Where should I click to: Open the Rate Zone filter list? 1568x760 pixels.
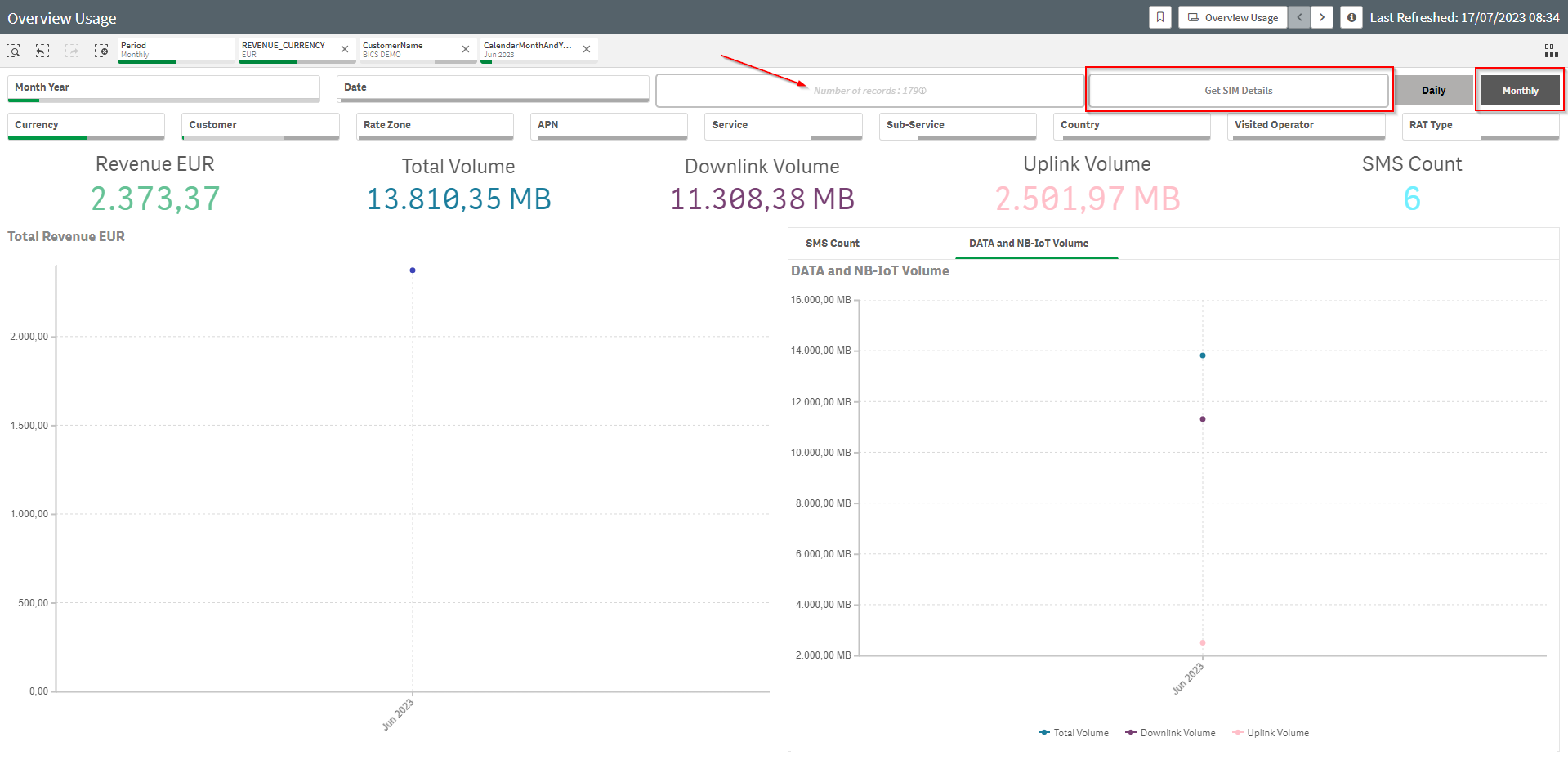click(x=434, y=125)
